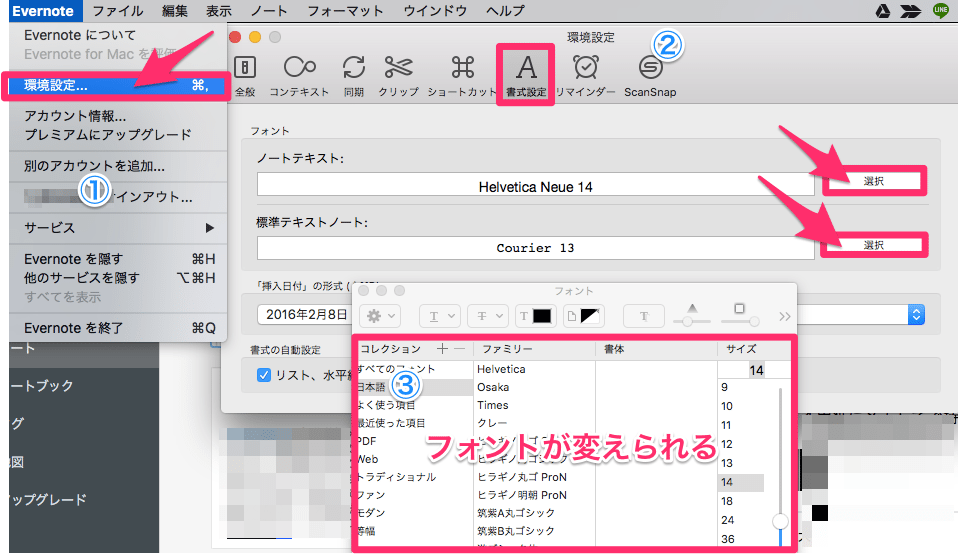
Task: Open the strikethrough style dropdown
Action: pyautogui.click(x=489, y=316)
